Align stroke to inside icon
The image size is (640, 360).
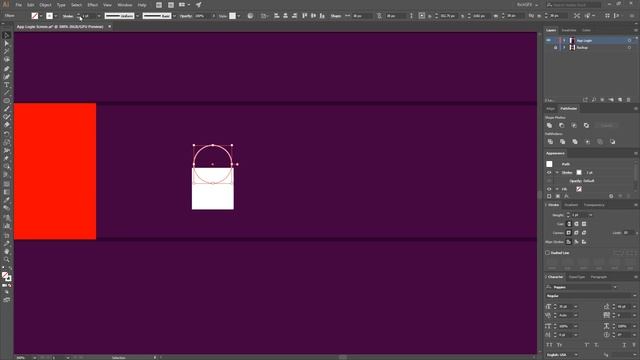[x=576, y=242]
